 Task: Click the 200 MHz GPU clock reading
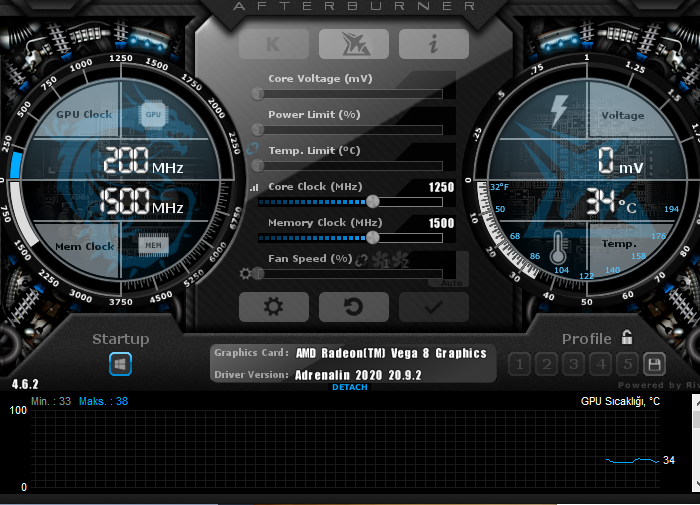point(143,160)
